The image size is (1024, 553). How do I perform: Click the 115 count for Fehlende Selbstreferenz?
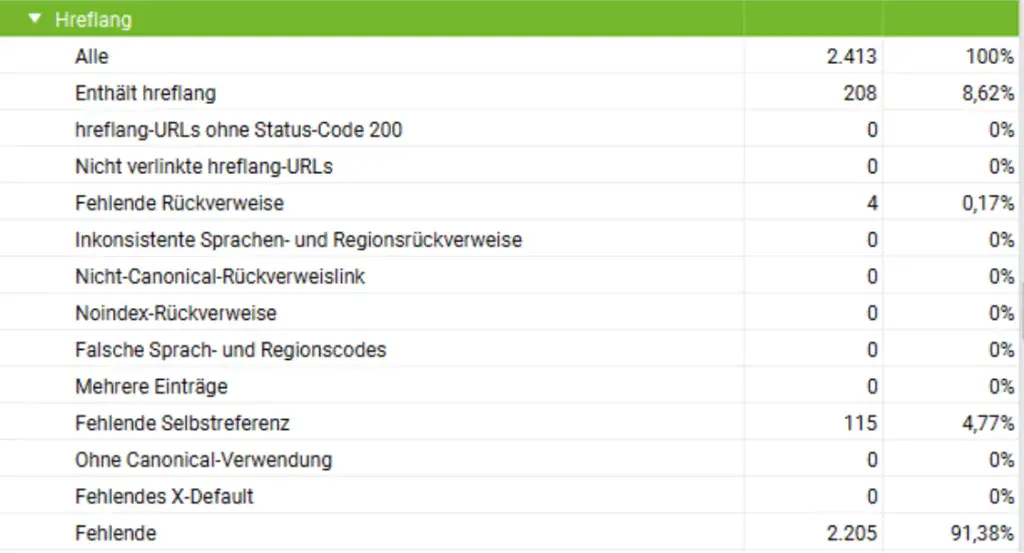[860, 423]
